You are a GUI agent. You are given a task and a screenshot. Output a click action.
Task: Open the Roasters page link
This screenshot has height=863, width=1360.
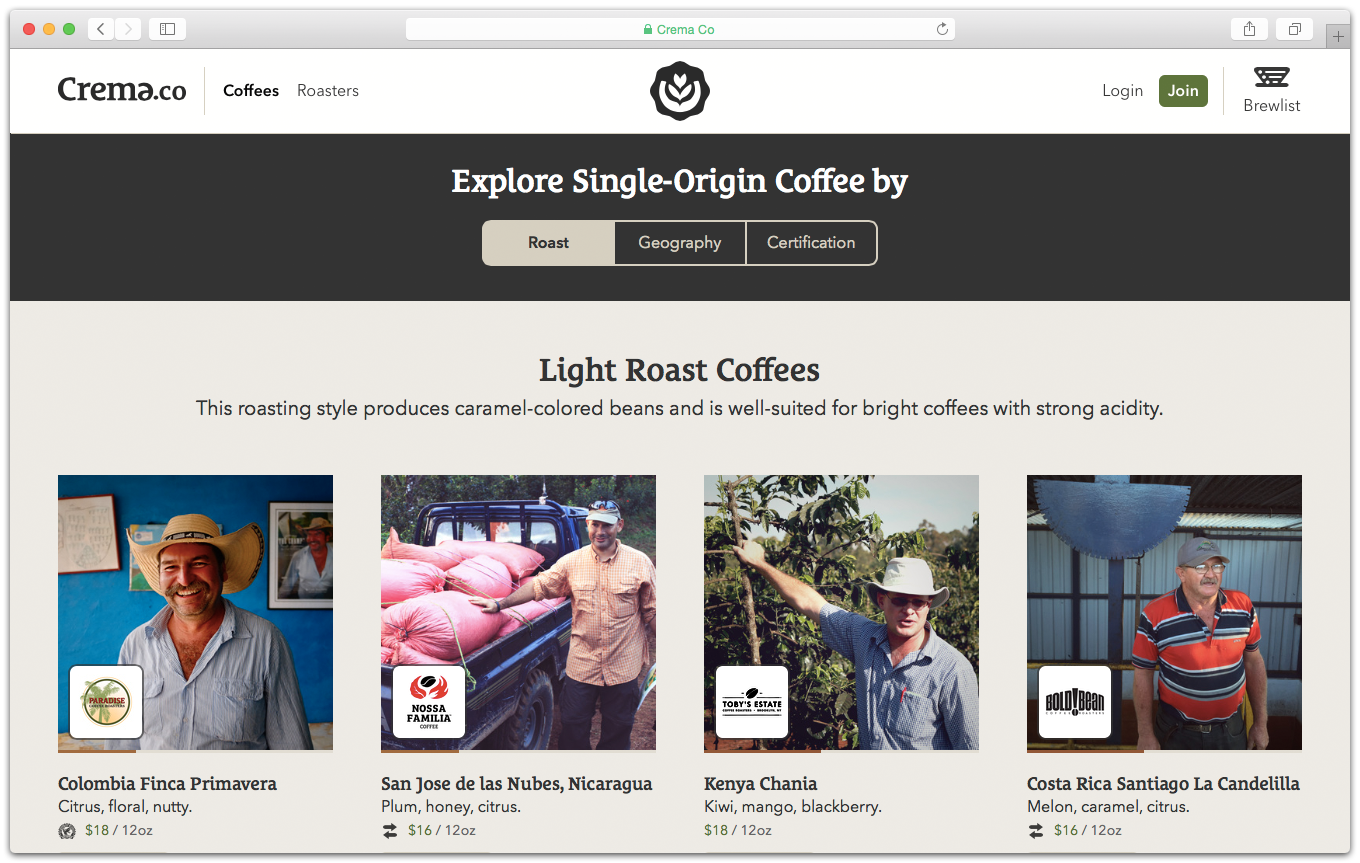[328, 90]
